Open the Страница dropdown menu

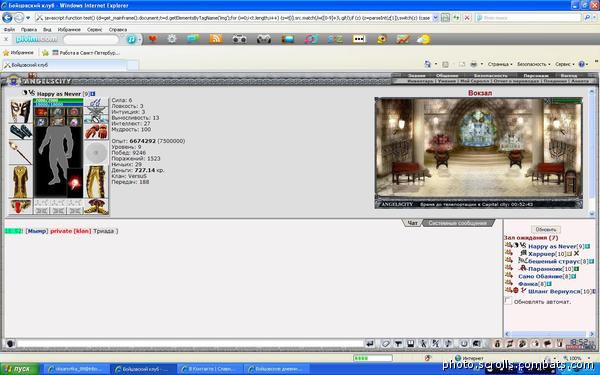tap(500, 64)
